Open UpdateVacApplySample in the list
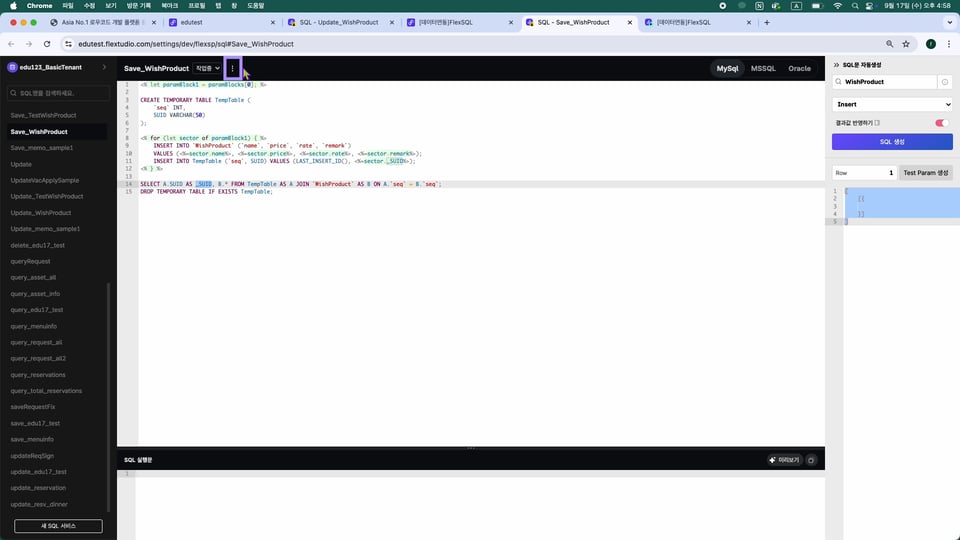960x540 pixels. tap(45, 181)
